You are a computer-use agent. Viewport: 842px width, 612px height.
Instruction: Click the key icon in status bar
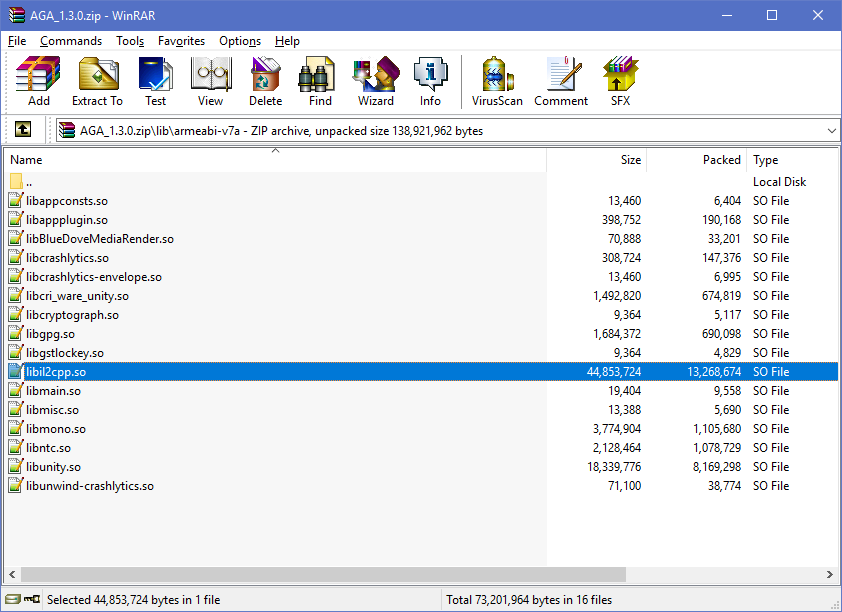32,599
